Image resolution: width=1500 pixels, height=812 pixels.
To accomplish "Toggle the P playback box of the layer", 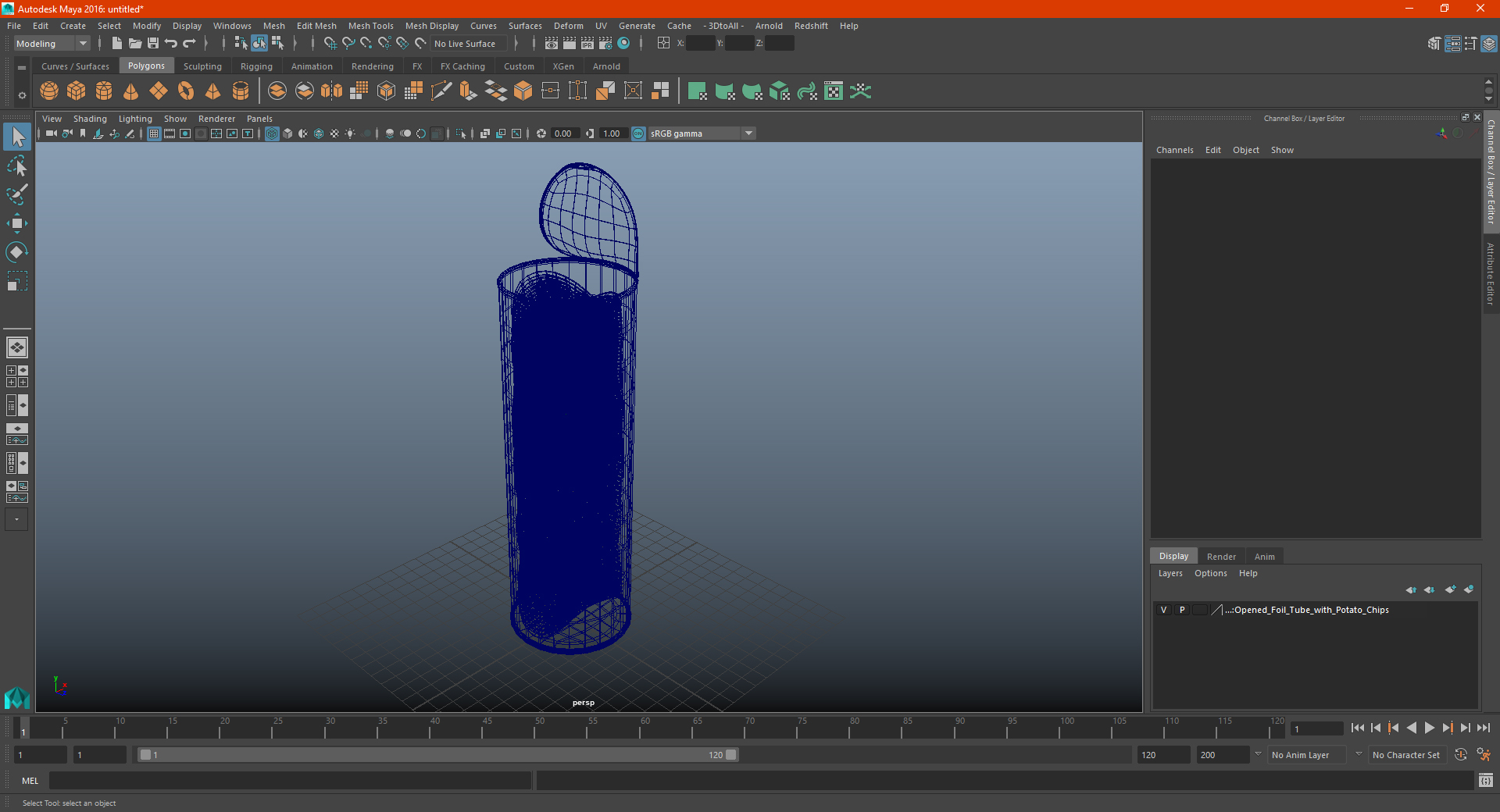I will click(1182, 610).
